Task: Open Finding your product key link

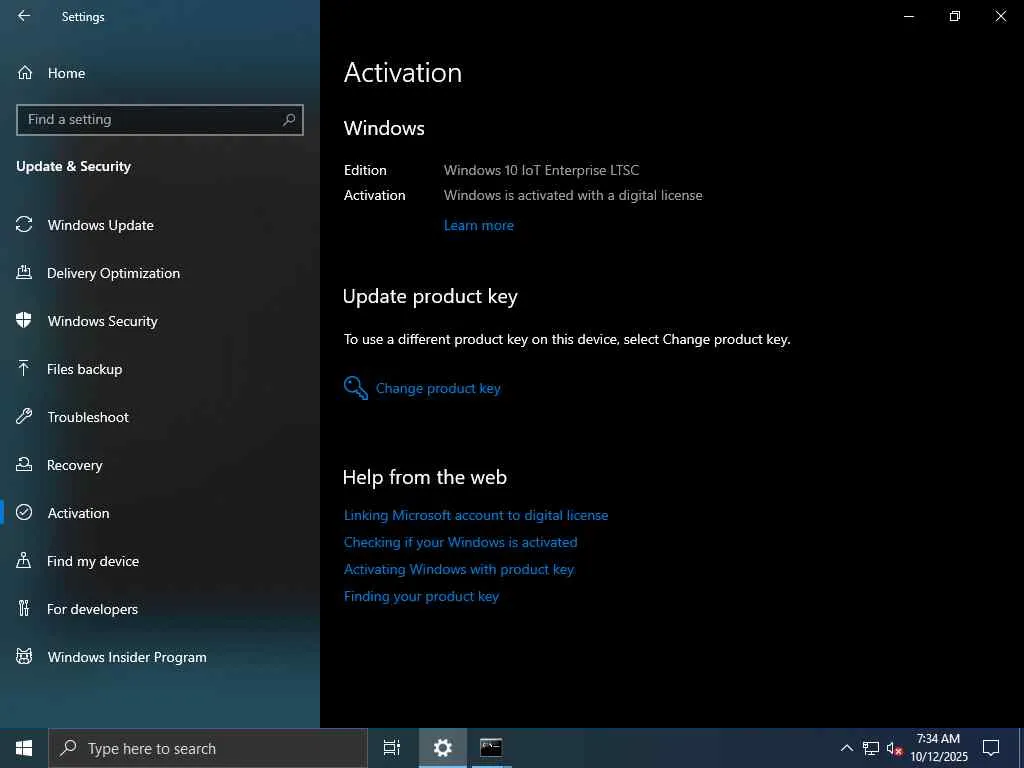Action: coord(421,596)
